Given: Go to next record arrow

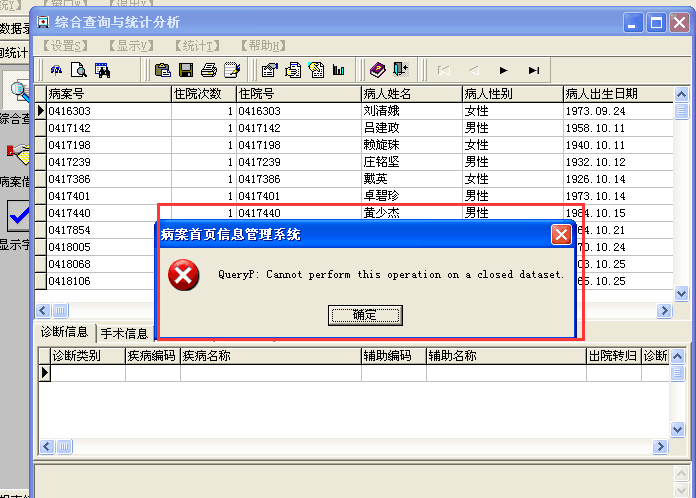Looking at the screenshot, I should (x=503, y=70).
